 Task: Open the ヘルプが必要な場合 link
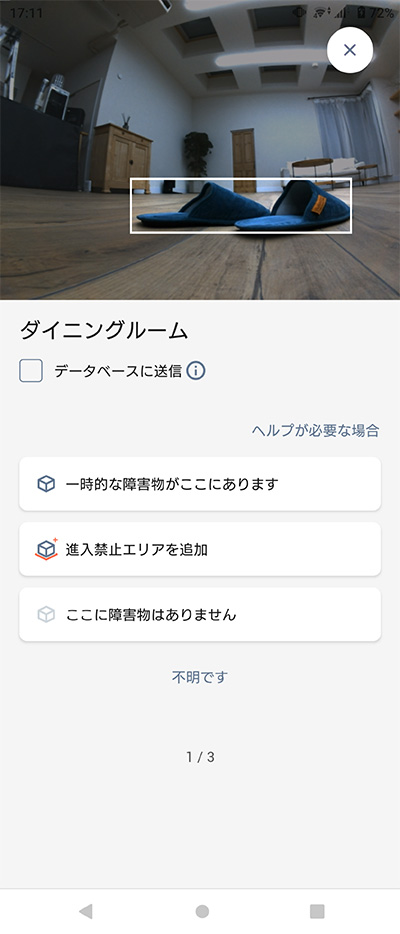315,430
